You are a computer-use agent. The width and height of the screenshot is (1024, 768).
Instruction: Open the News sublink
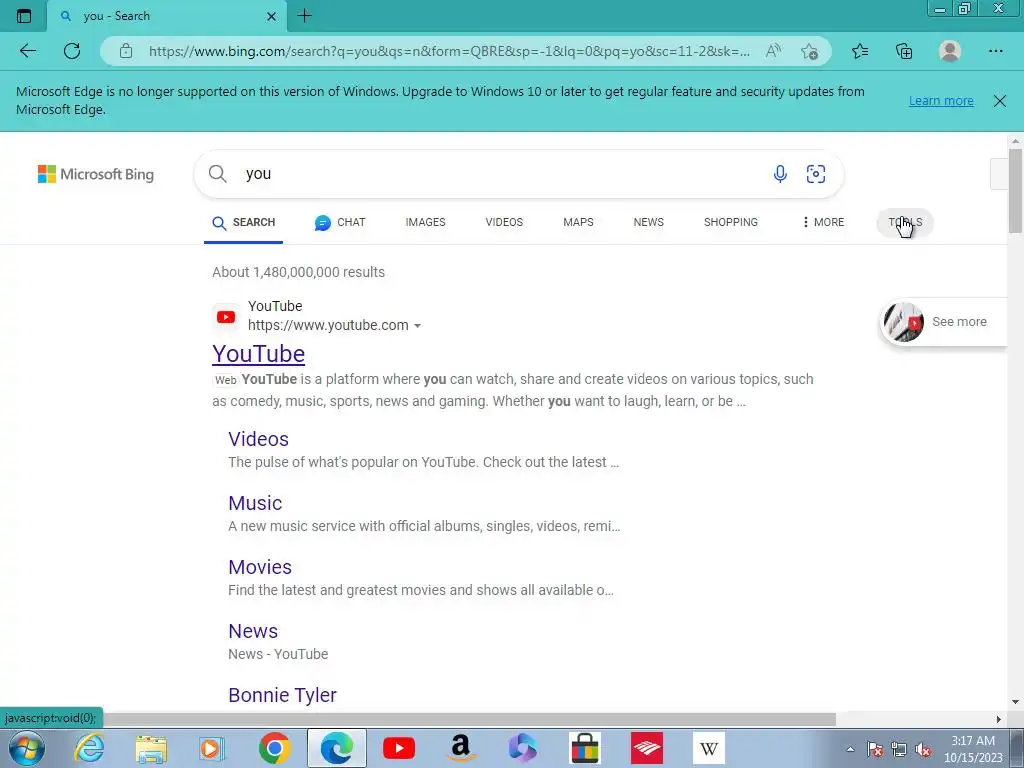pos(253,631)
